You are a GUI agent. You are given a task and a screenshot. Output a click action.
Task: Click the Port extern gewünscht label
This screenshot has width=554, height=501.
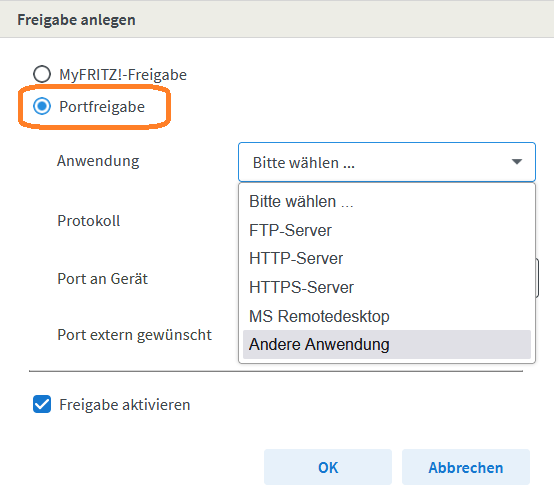coord(135,335)
